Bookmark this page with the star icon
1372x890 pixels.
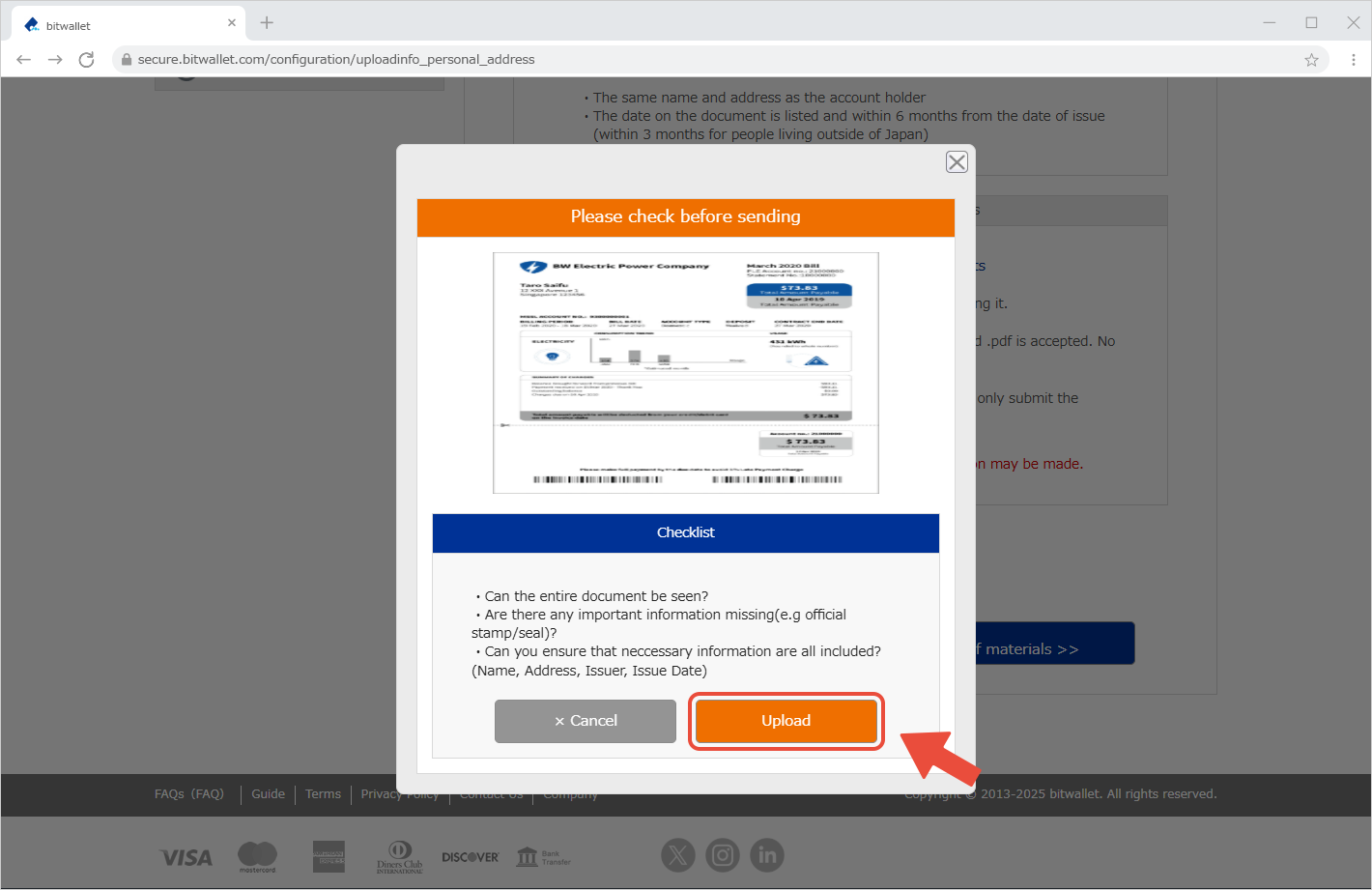pos(1311,60)
